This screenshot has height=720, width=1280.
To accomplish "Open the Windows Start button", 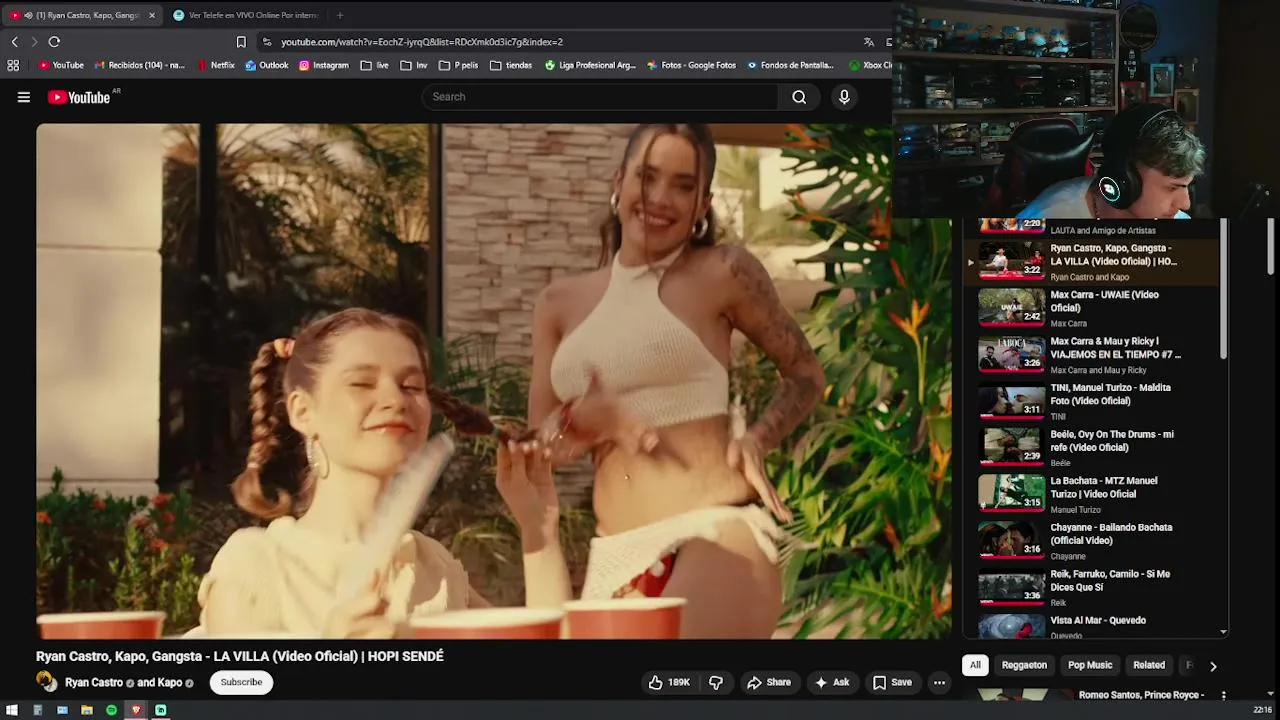I will click(x=12, y=710).
